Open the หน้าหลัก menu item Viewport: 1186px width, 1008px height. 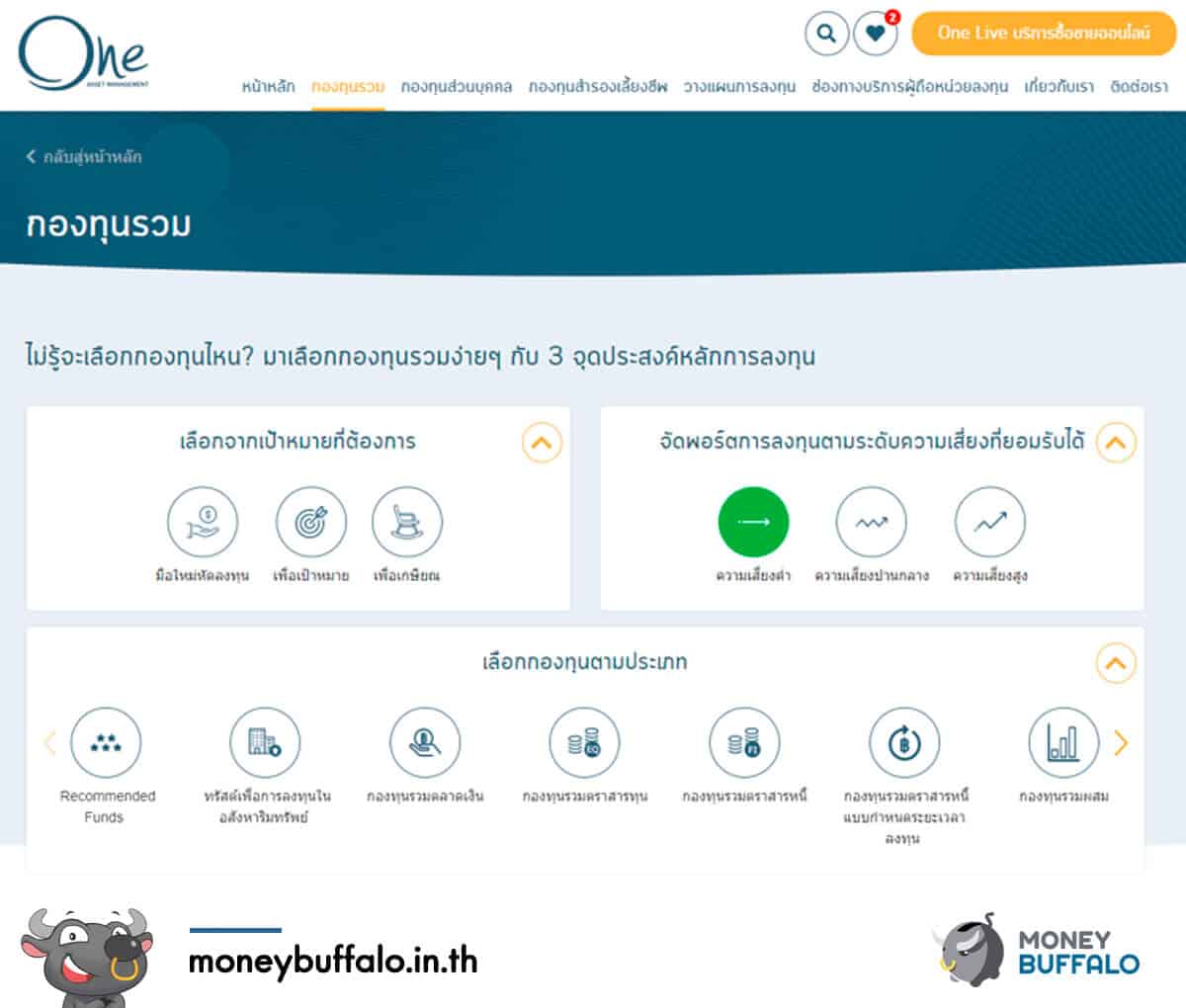[x=268, y=87]
